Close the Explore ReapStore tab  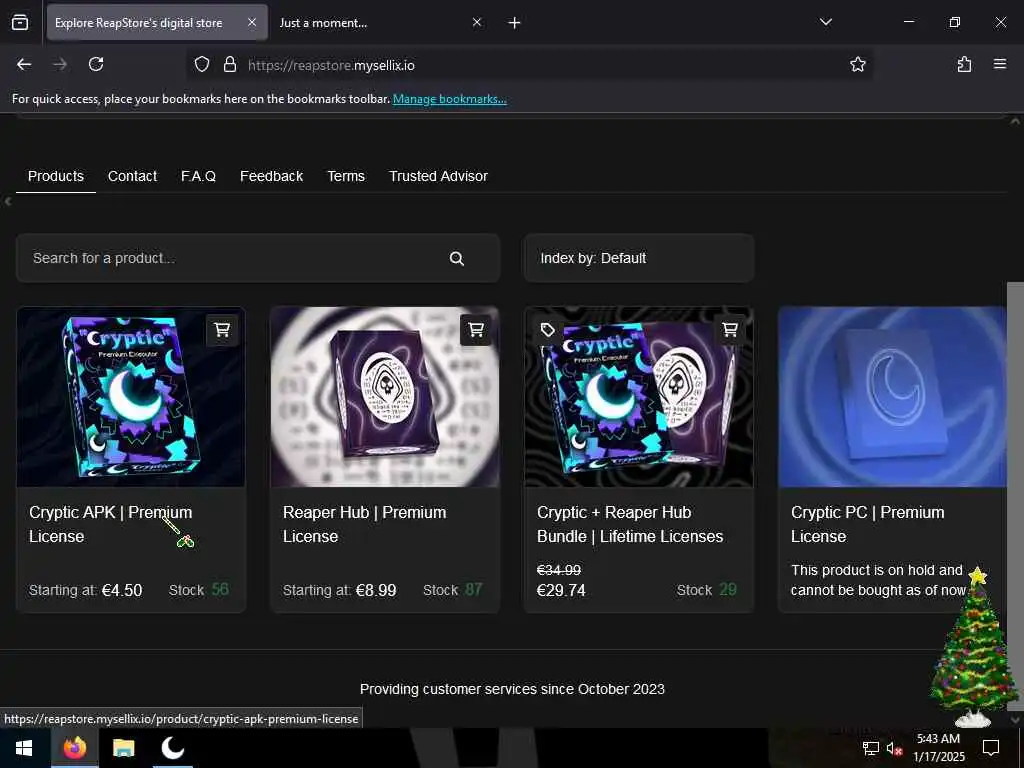tap(252, 23)
